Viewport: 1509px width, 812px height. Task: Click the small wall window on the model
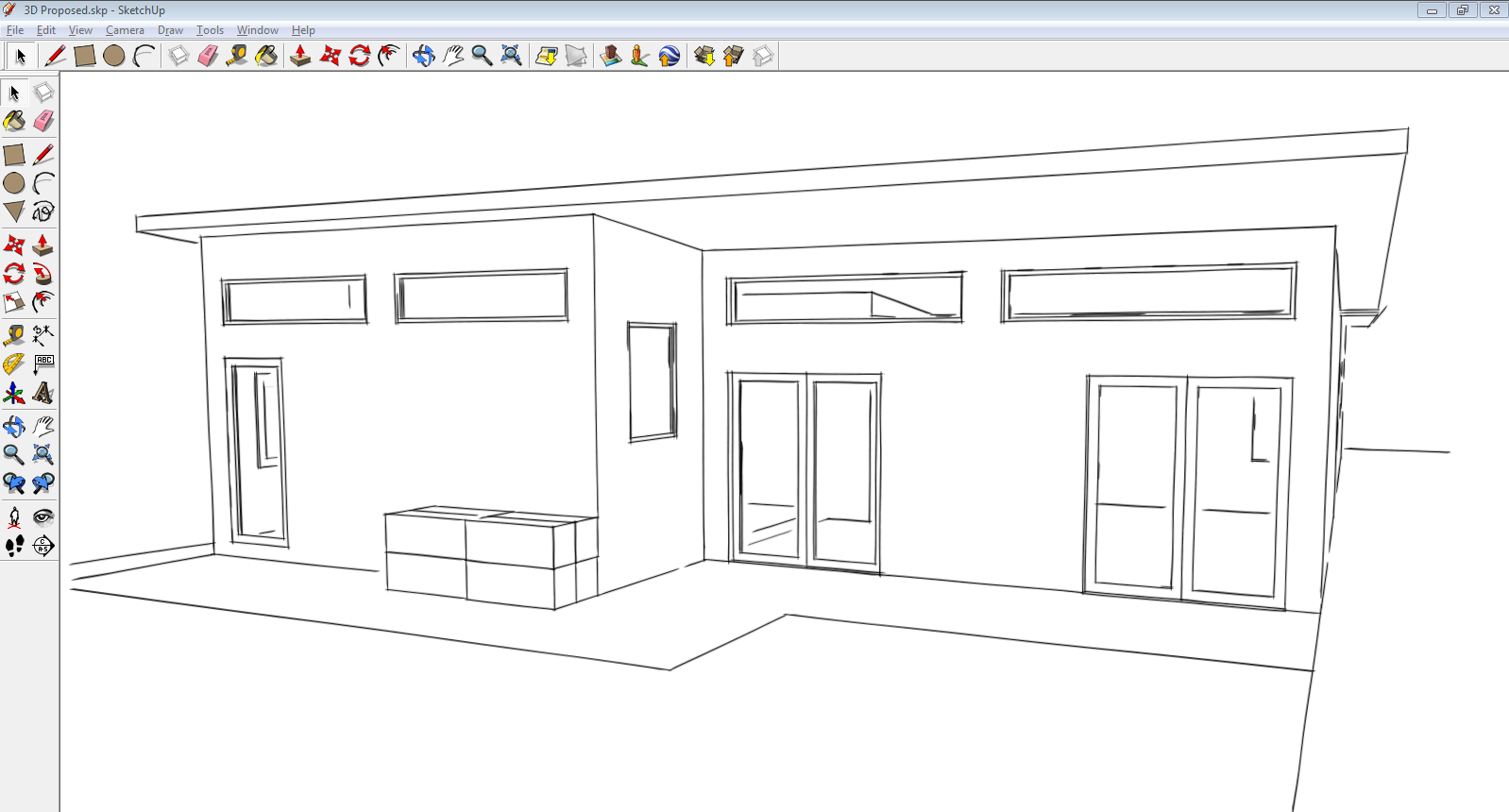tap(653, 381)
